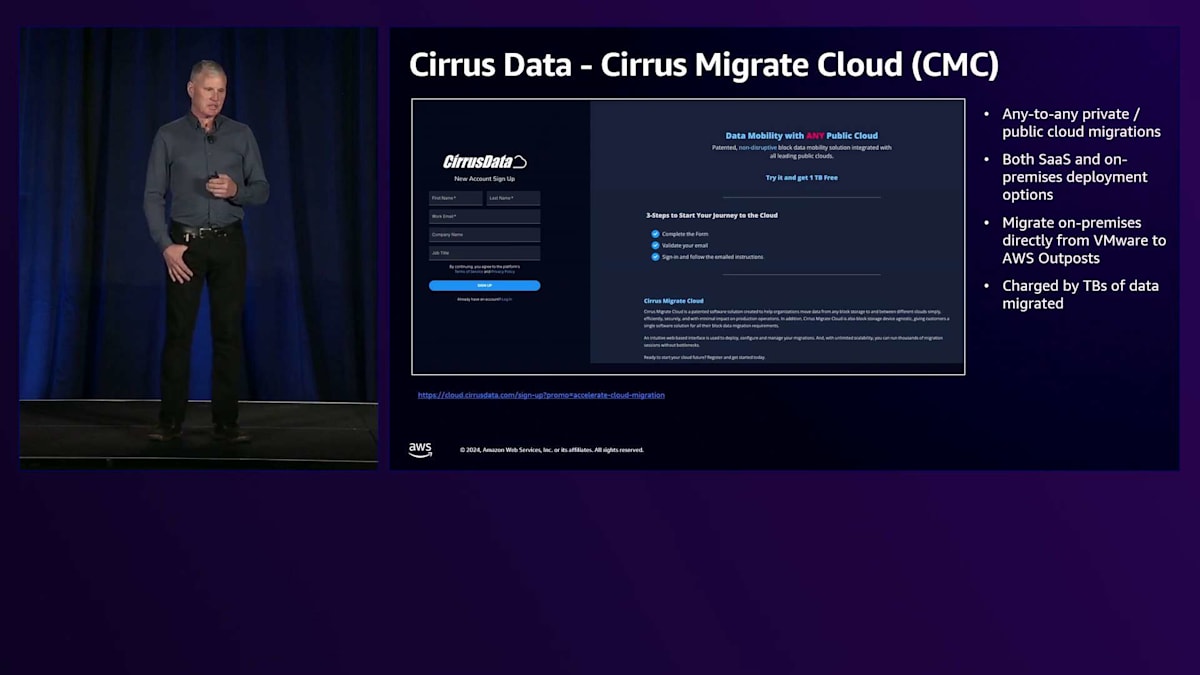Open the Privacy Policy link
Image resolution: width=1200 pixels, height=675 pixels.
(503, 271)
